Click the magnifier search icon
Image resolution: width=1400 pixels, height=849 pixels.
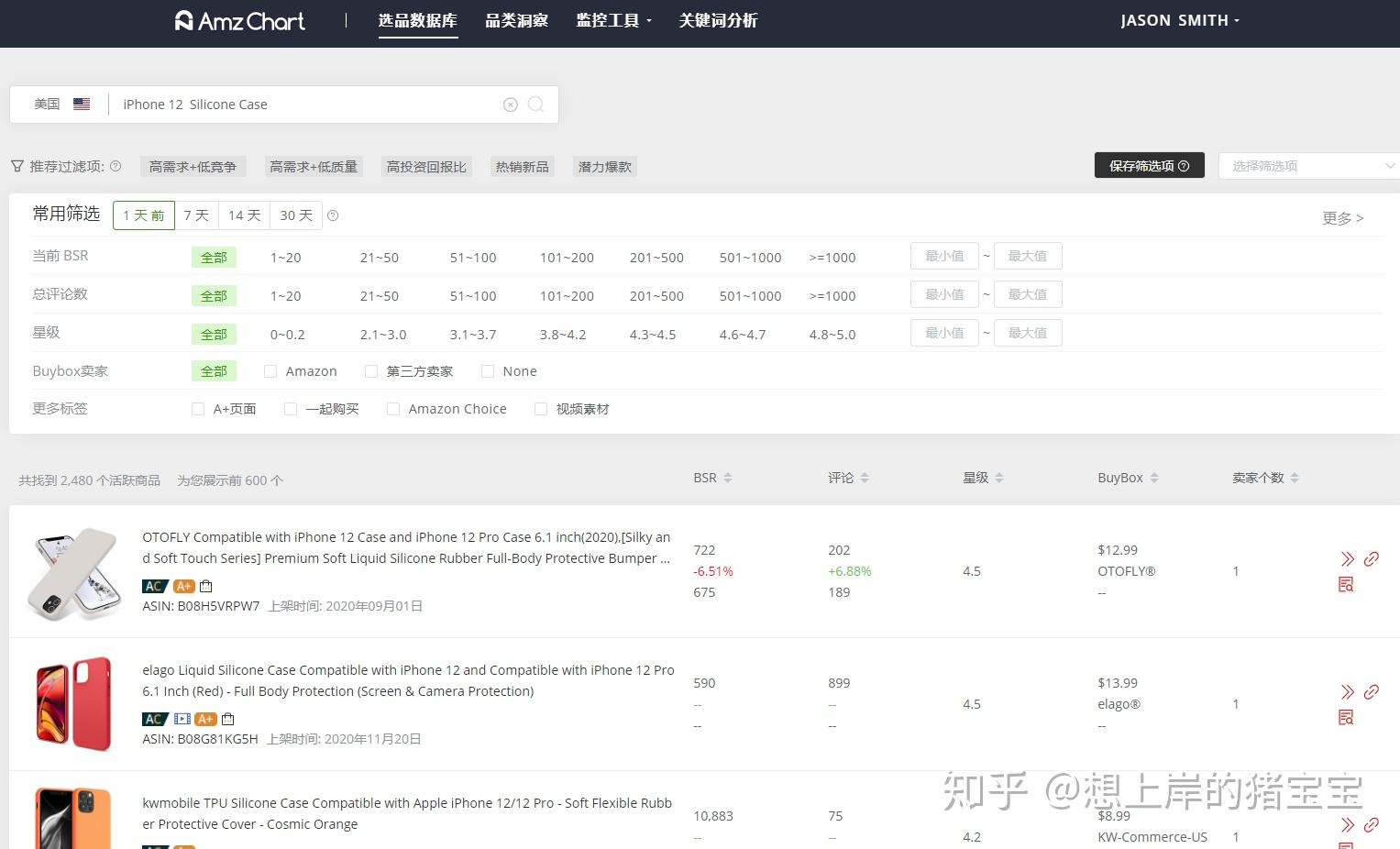coord(536,105)
